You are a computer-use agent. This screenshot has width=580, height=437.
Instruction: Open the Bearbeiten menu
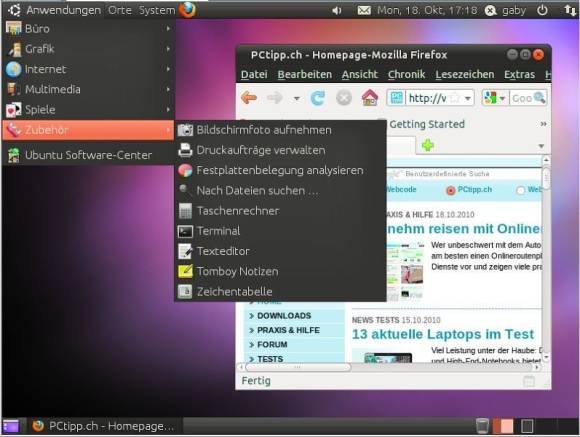pyautogui.click(x=305, y=74)
